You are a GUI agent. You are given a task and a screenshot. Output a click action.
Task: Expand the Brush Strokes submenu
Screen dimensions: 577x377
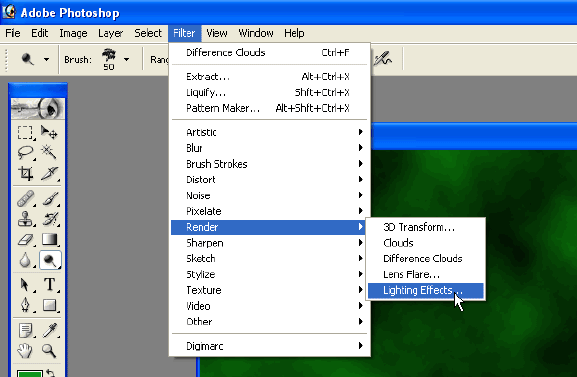point(269,164)
